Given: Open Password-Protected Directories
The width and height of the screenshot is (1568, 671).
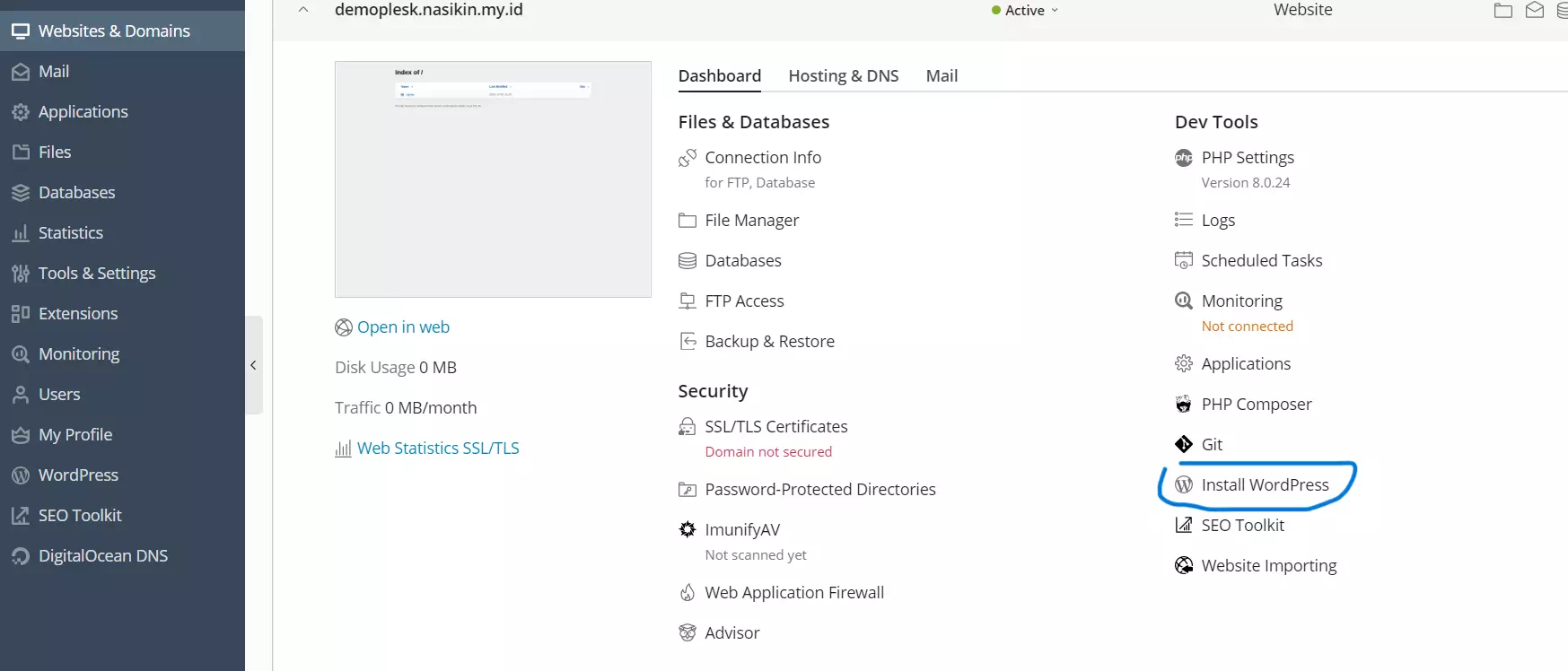Looking at the screenshot, I should tap(820, 490).
